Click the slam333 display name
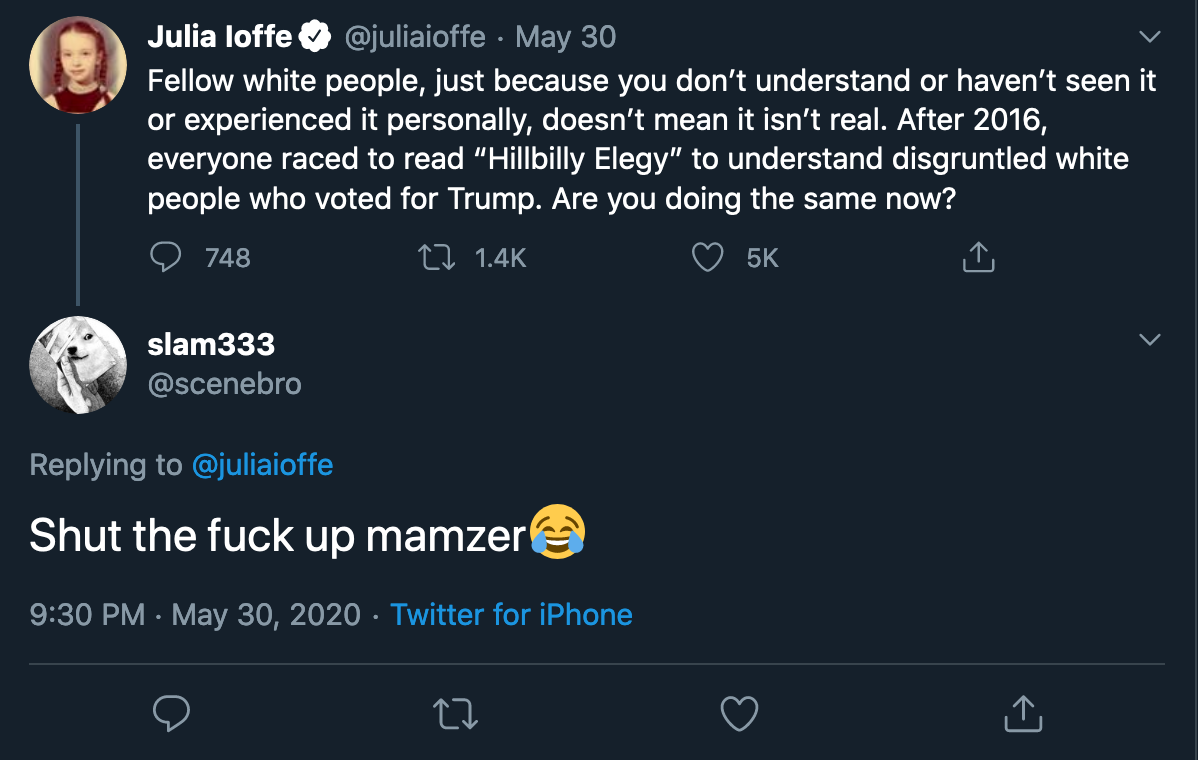The width and height of the screenshot is (1198, 760). (x=211, y=345)
